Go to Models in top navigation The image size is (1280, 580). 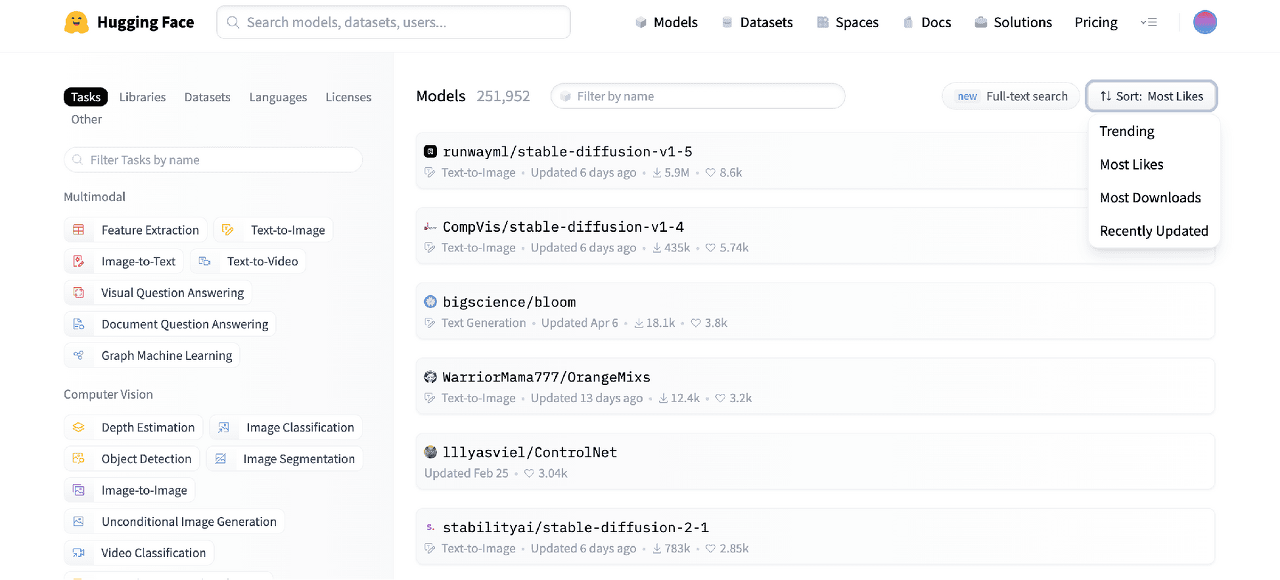coord(666,22)
